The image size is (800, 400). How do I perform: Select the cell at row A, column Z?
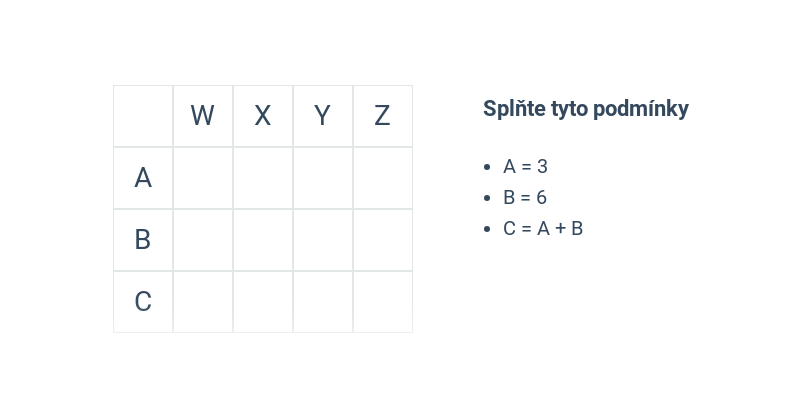(383, 178)
